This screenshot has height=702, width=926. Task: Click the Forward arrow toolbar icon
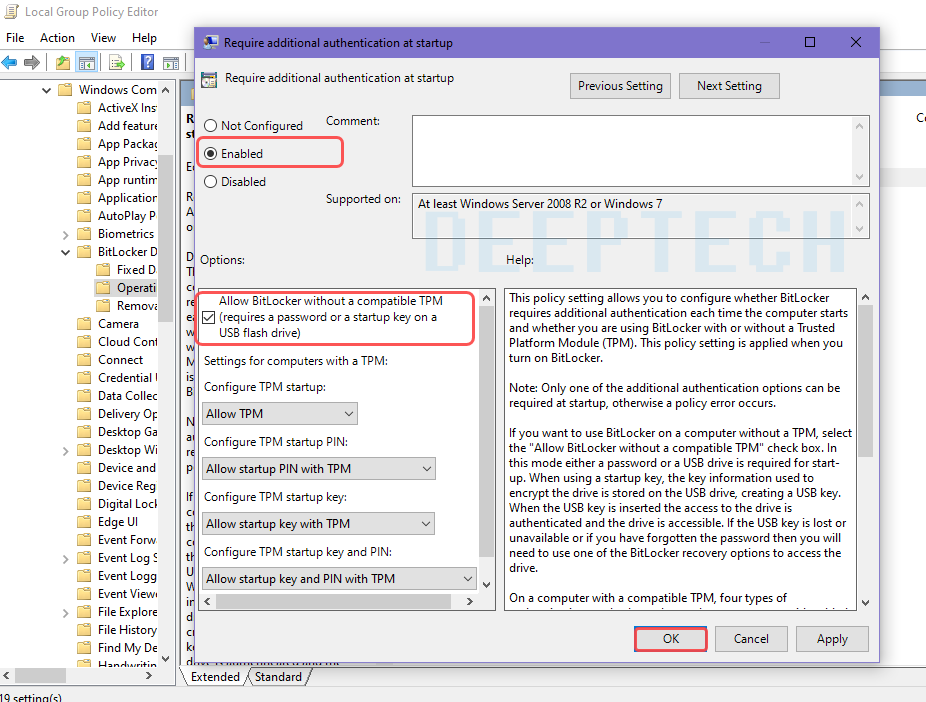coord(32,62)
